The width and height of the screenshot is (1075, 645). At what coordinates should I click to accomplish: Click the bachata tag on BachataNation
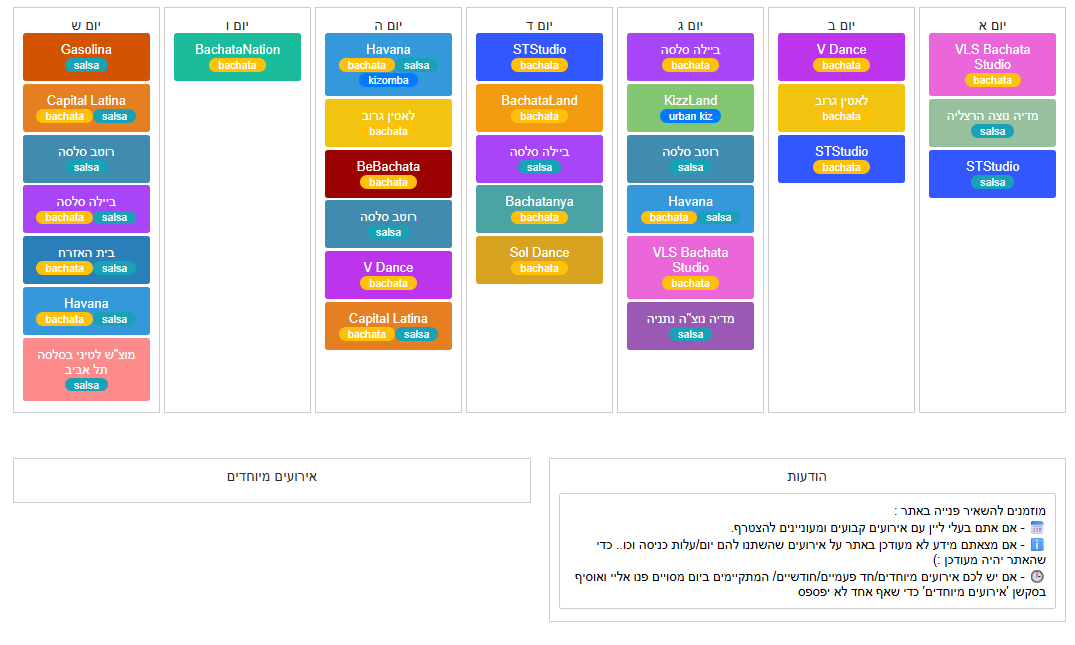point(237,65)
